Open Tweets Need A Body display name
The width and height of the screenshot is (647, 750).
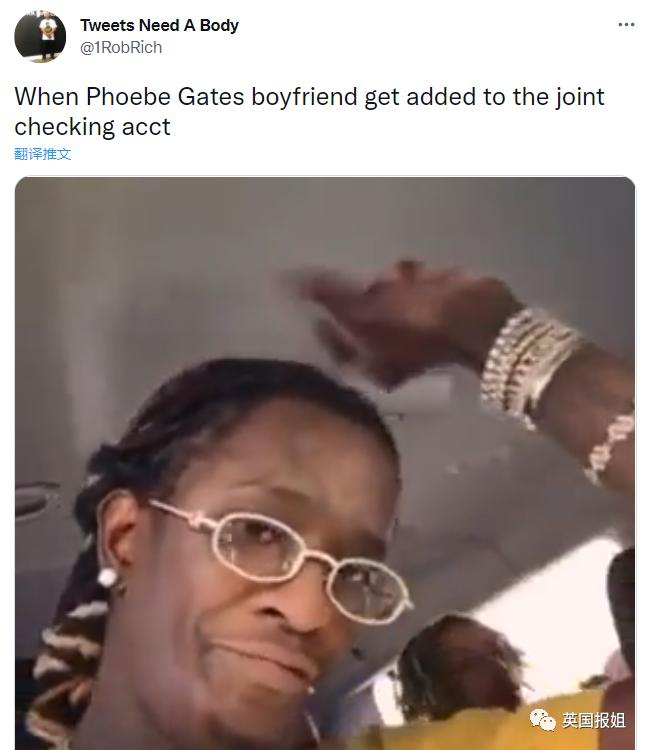coord(159,25)
